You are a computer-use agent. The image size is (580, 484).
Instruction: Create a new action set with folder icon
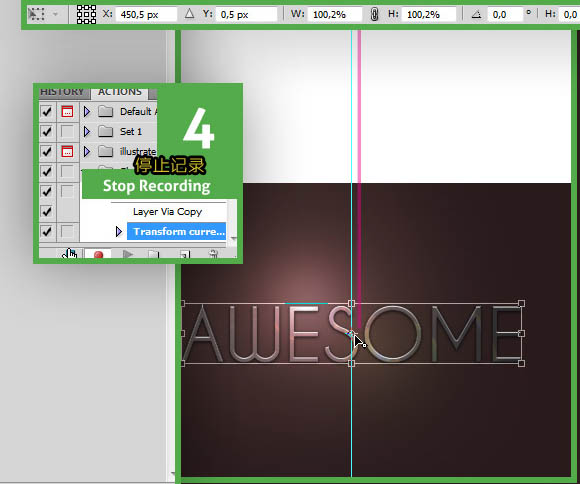point(154,254)
